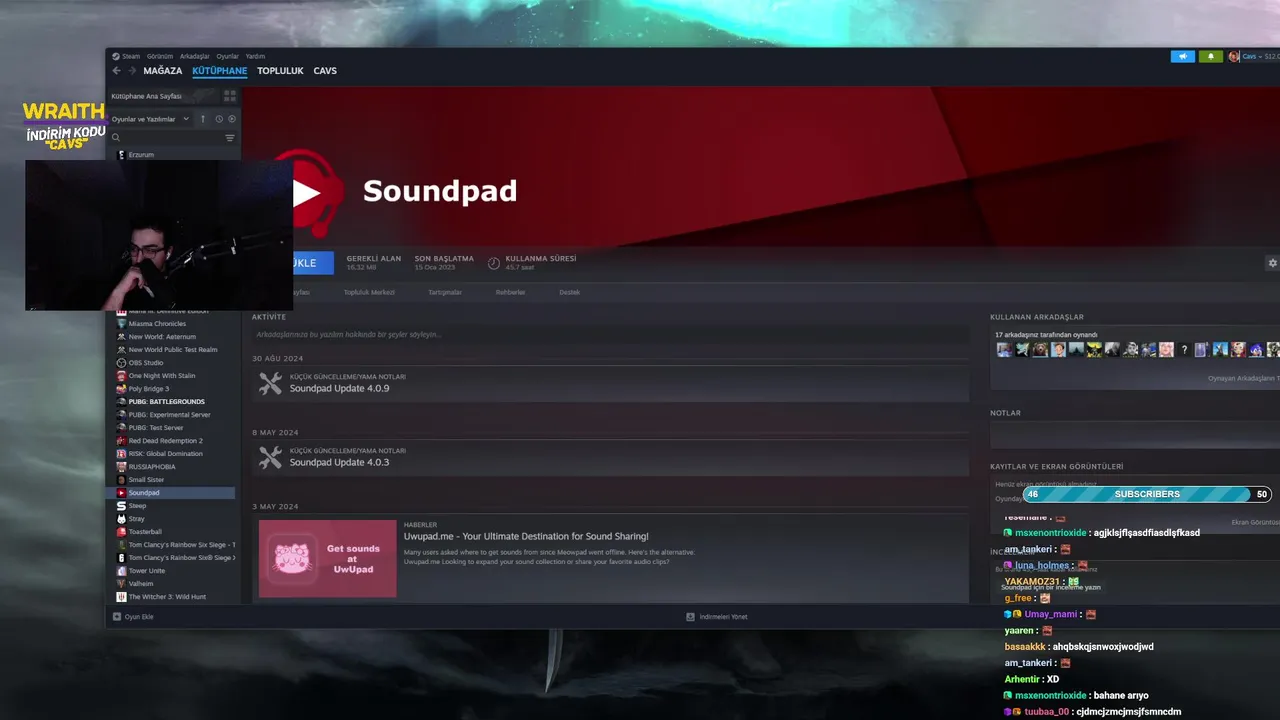Click wrench icon beside Update 4.0.9

(x=270, y=383)
